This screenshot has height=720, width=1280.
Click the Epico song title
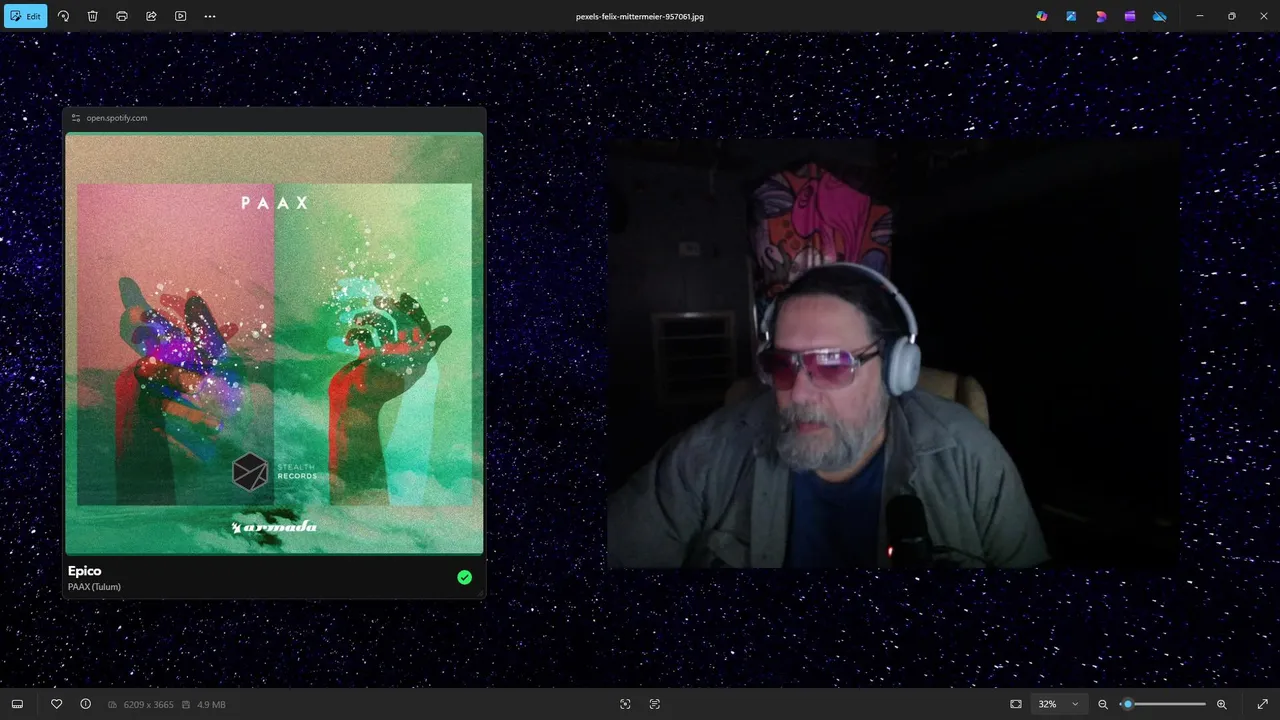pos(85,571)
